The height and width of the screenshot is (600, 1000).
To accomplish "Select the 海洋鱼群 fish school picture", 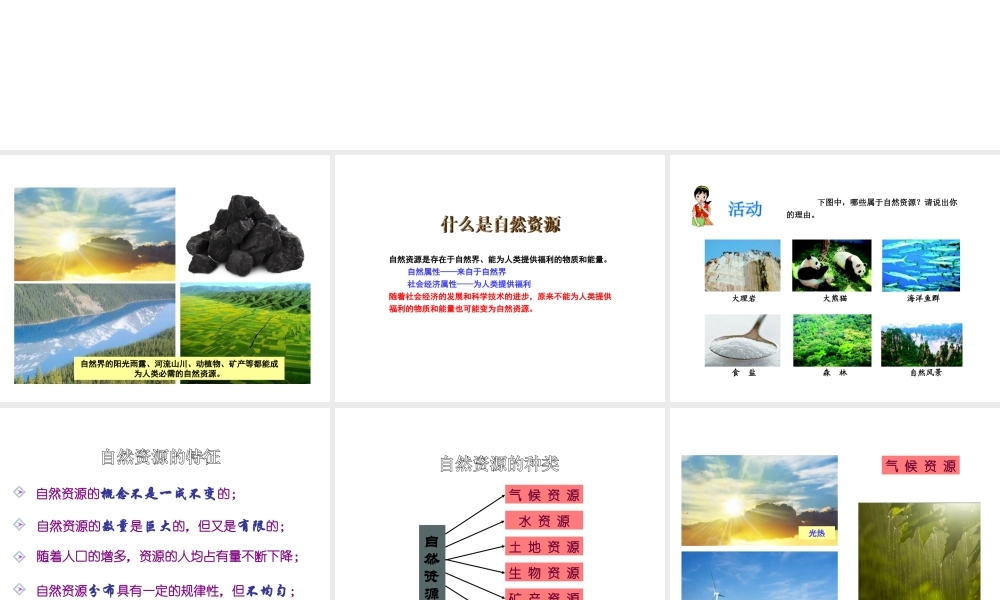I will 921,265.
